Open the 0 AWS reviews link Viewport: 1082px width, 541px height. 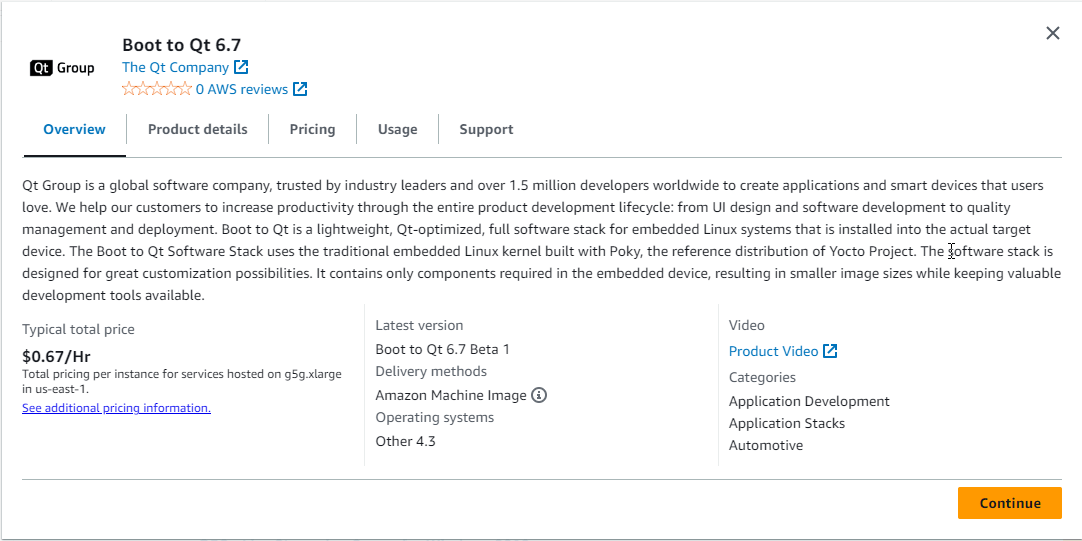(x=241, y=89)
